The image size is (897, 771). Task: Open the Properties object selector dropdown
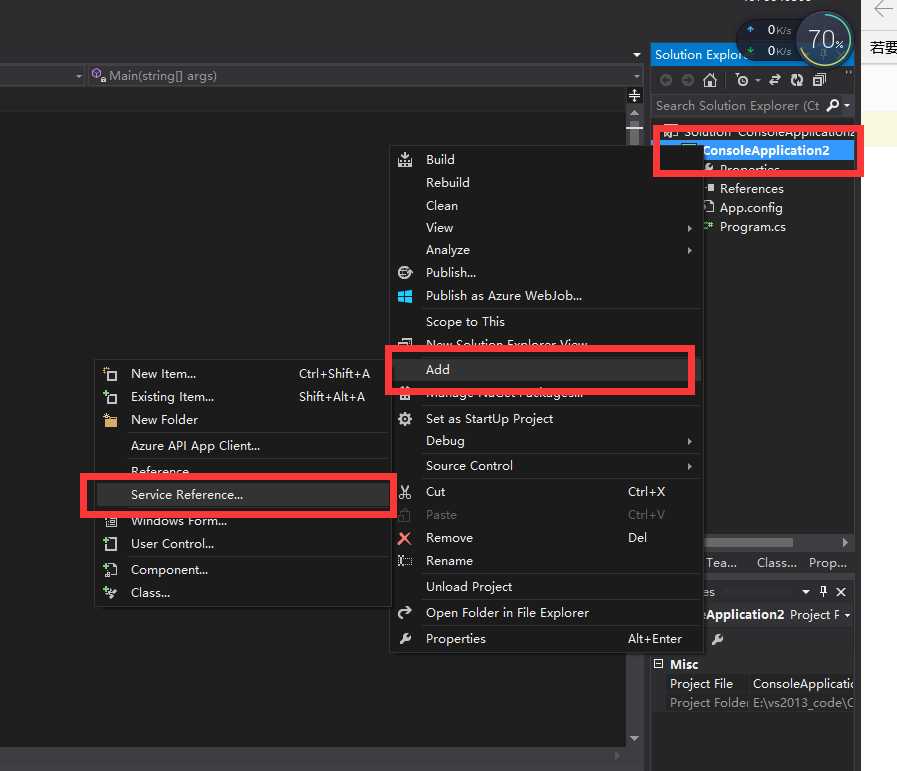[847, 615]
